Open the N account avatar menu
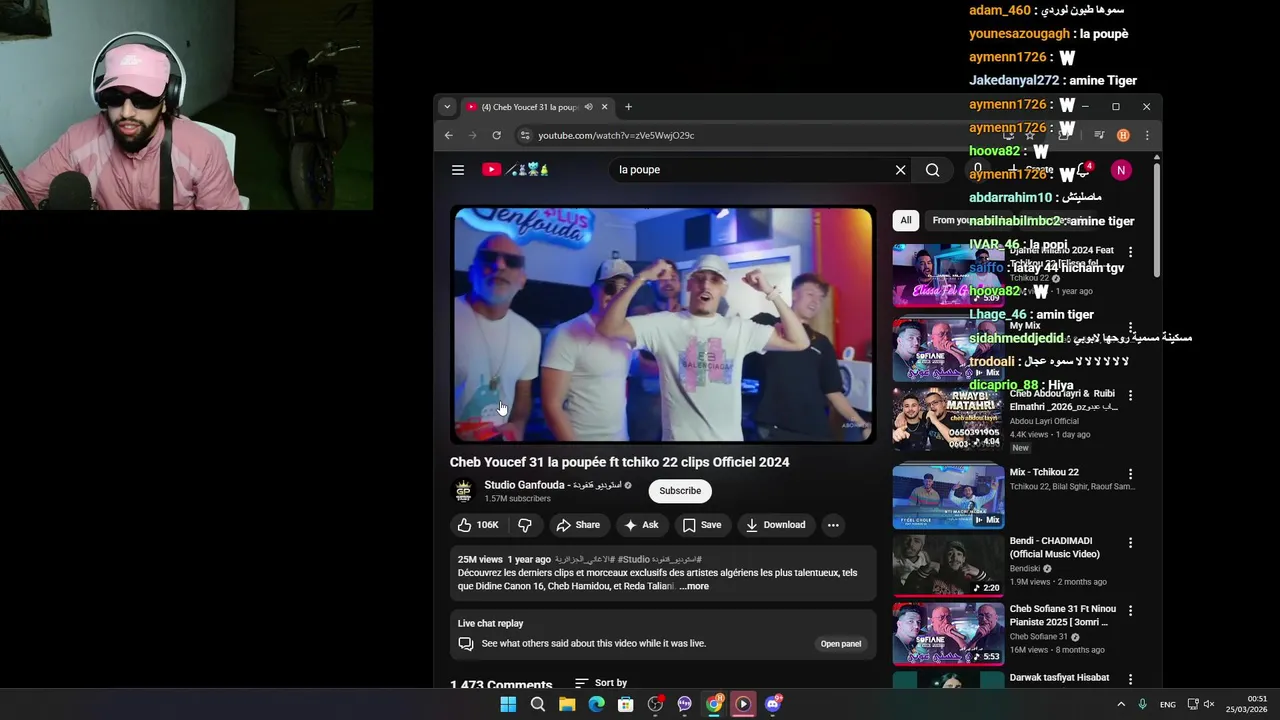 [x=1121, y=170]
